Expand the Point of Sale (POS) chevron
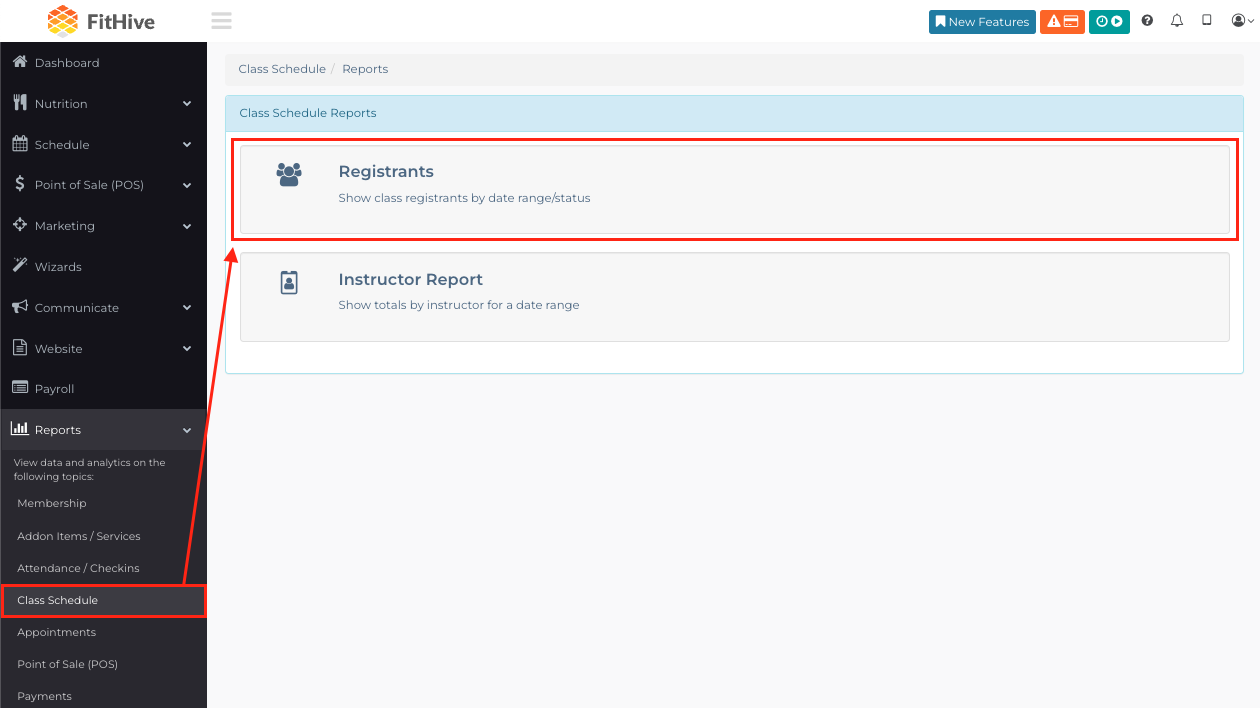 click(x=187, y=185)
